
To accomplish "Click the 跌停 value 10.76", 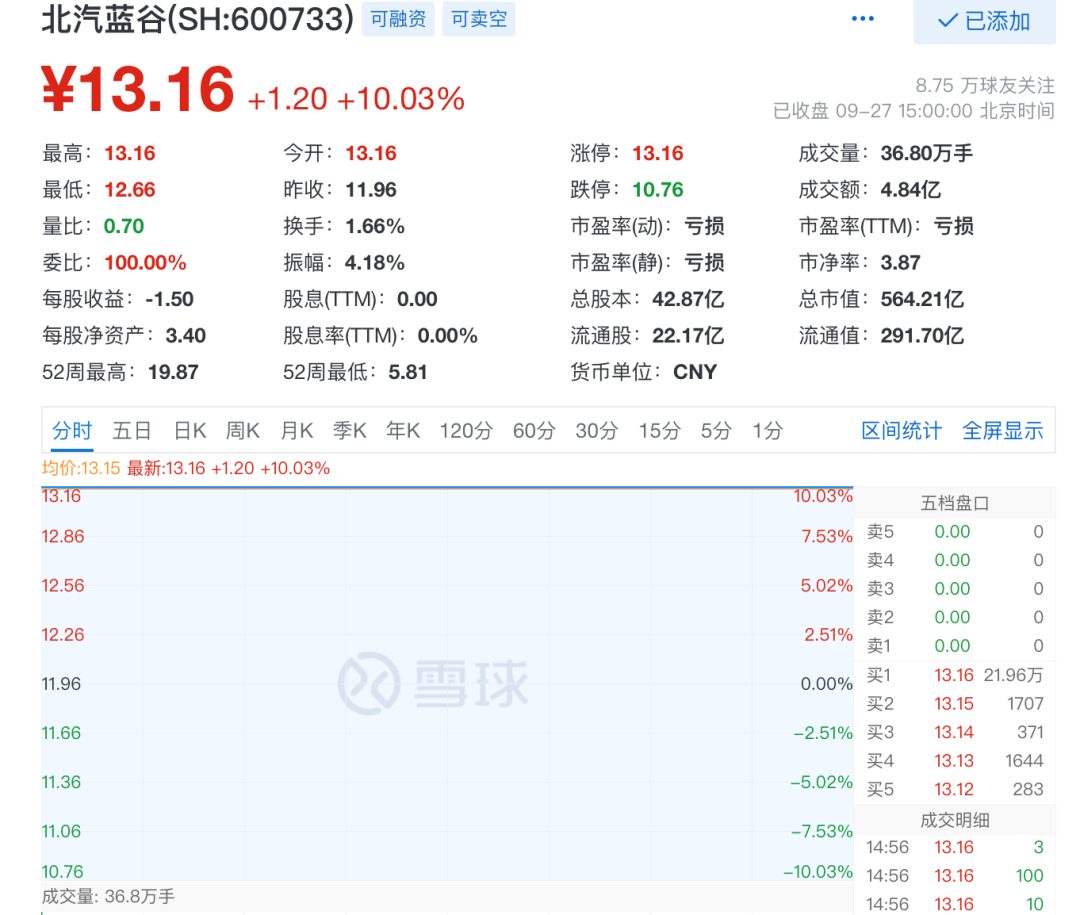I will click(x=658, y=189).
